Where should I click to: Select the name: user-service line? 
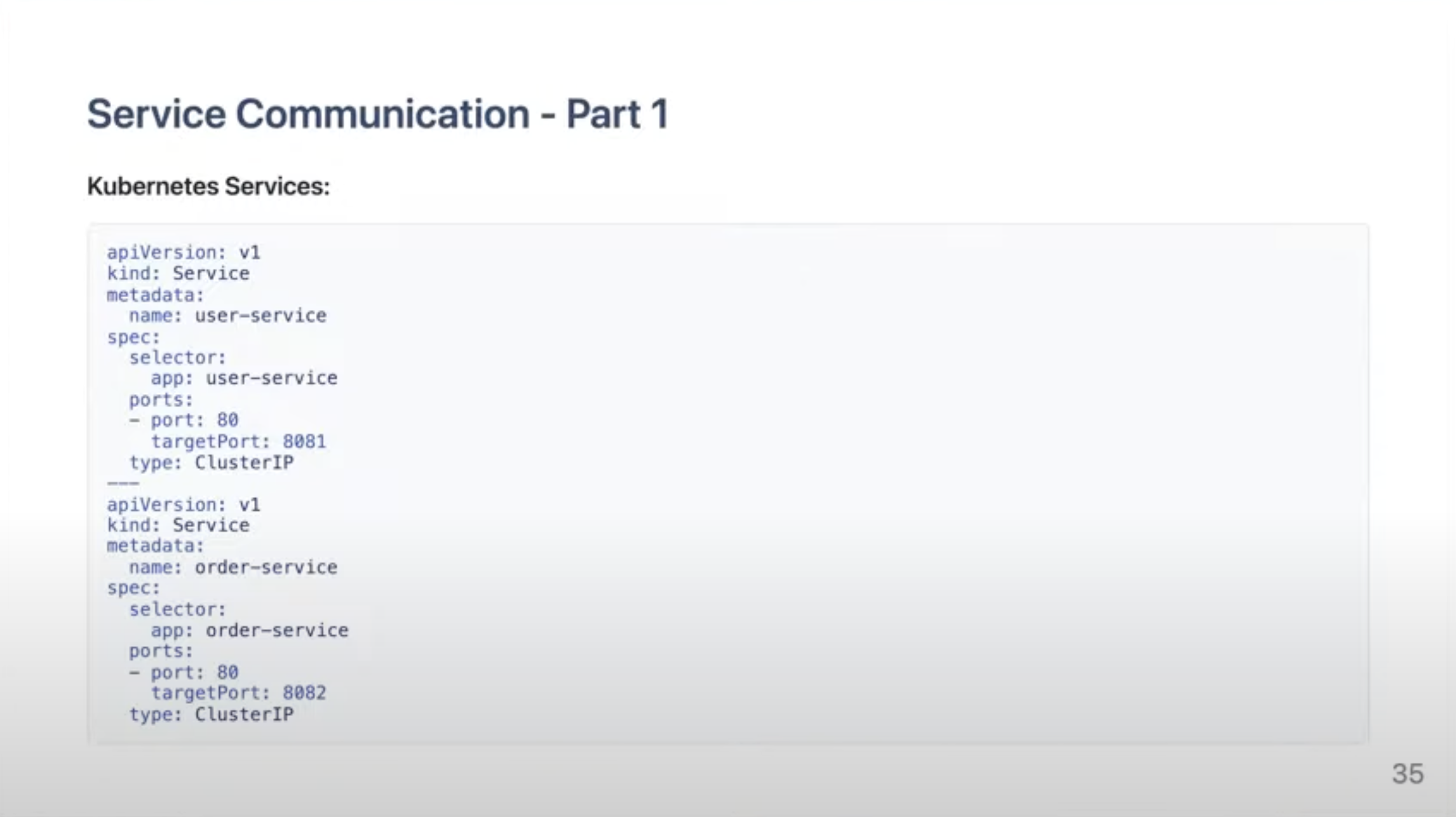tap(227, 316)
